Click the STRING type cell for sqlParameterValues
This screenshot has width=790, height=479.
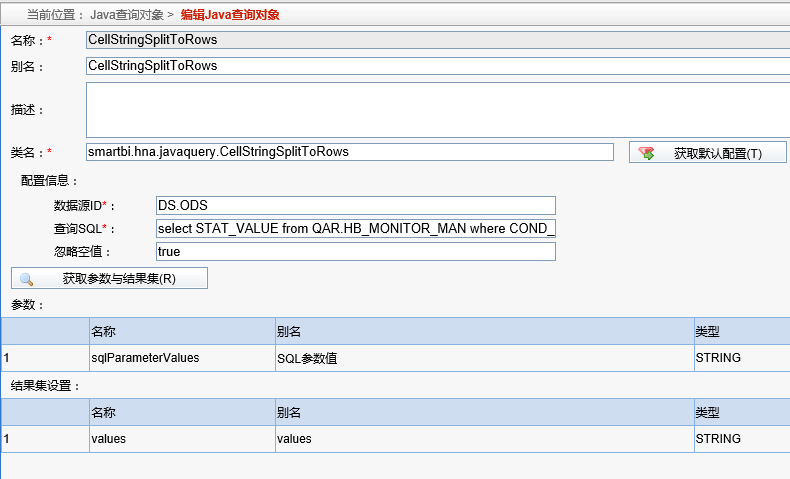point(742,358)
